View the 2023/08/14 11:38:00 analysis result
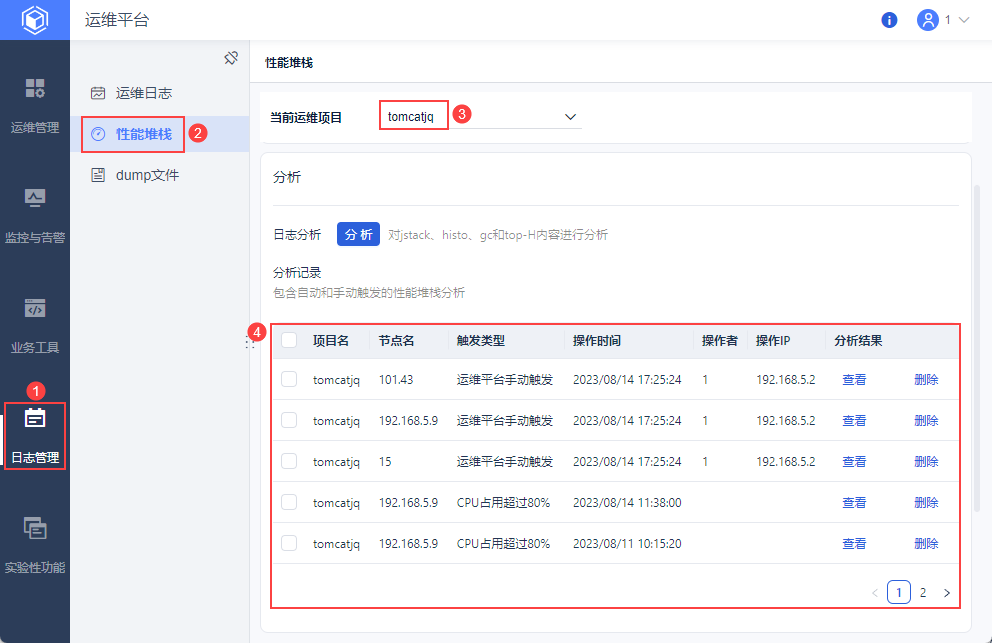 pos(854,503)
